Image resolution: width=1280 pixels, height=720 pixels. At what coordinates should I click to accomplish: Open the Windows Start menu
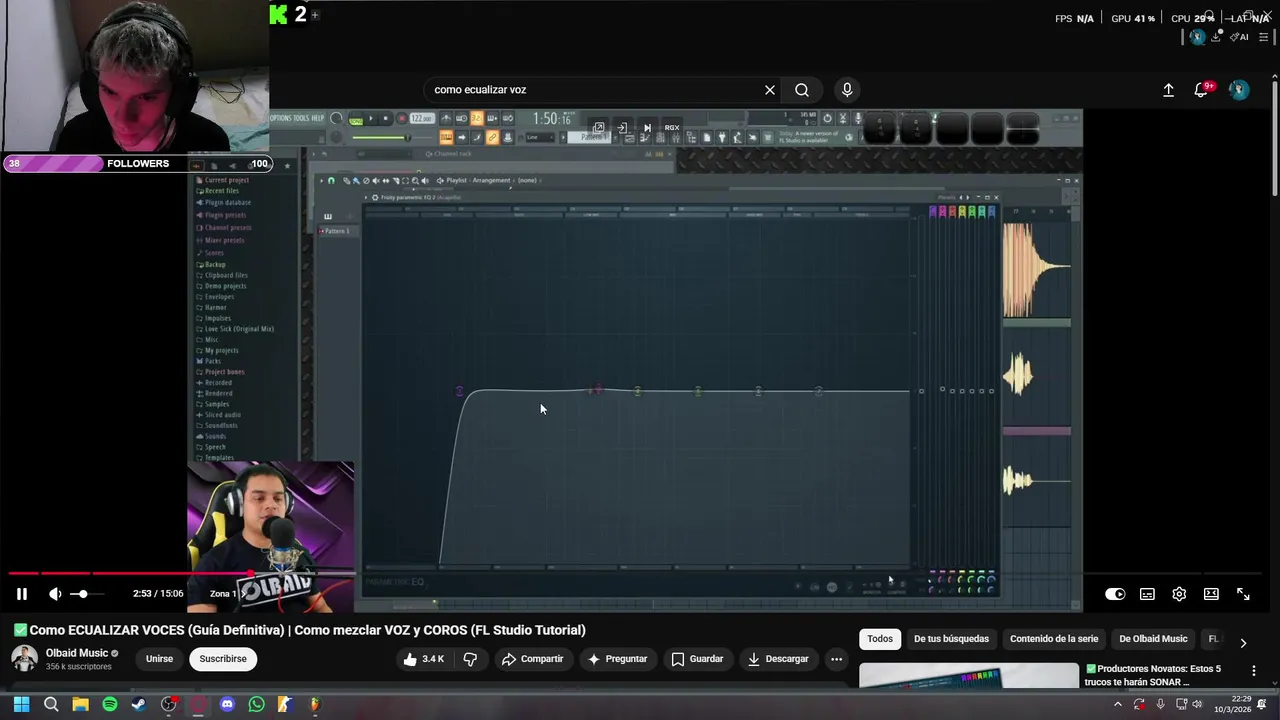[21, 704]
